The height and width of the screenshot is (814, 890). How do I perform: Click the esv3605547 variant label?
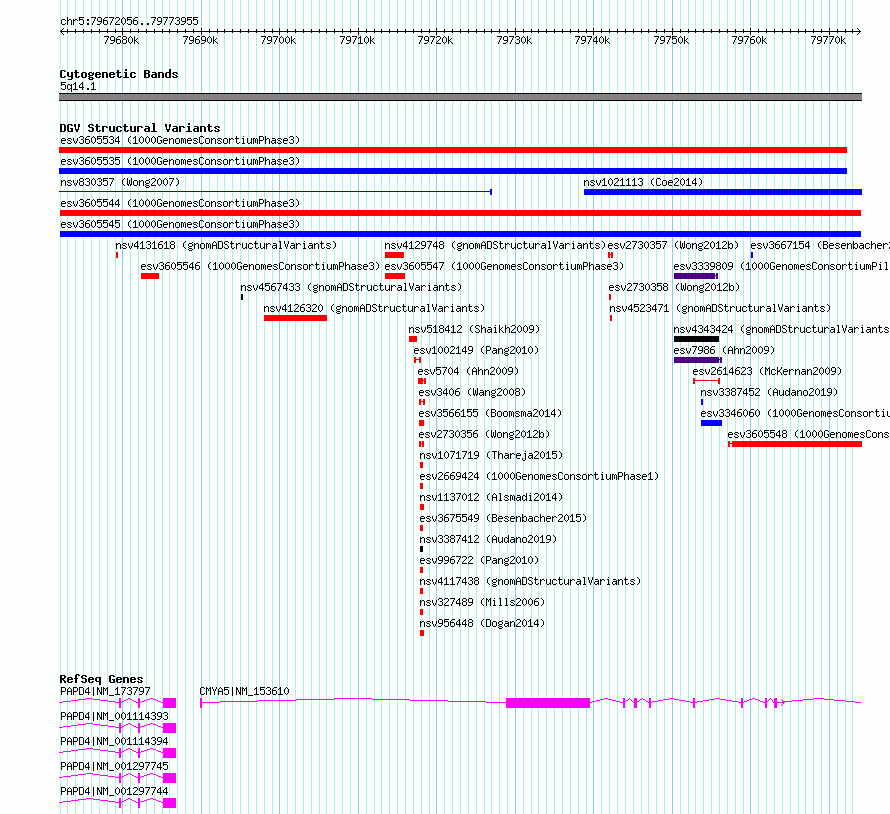click(x=504, y=266)
